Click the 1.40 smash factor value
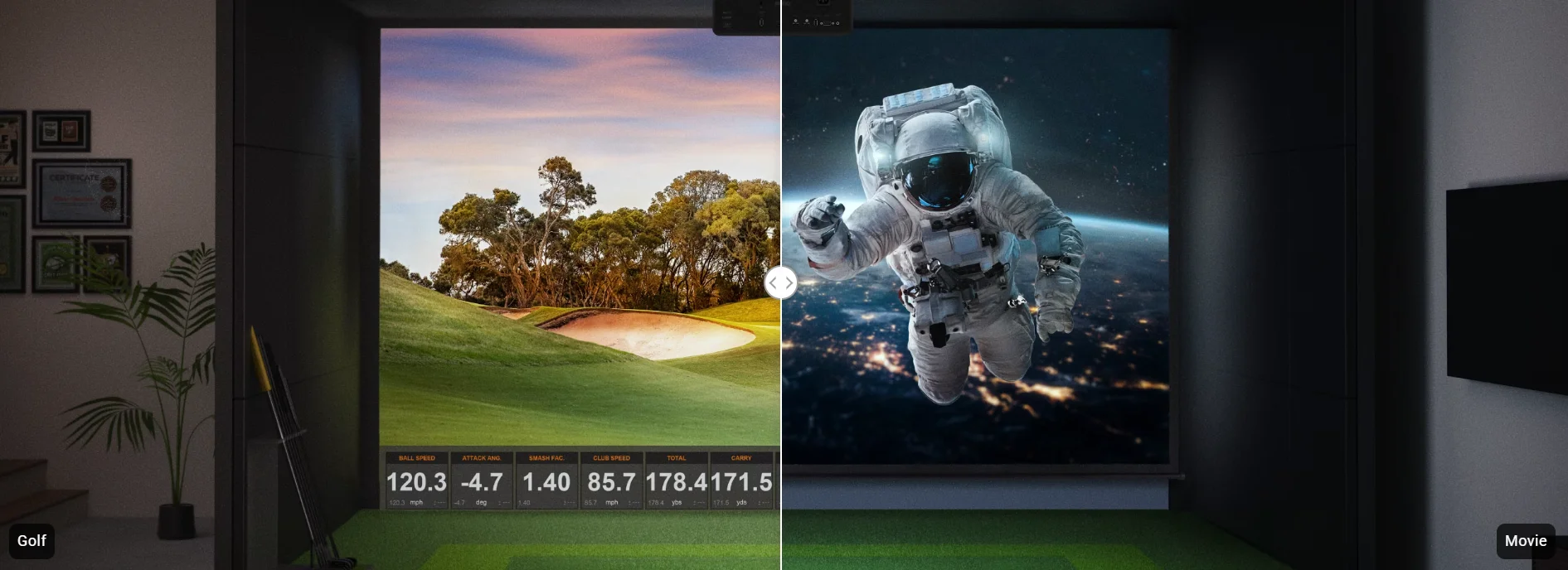Viewport: 1568px width, 570px height. [546, 481]
